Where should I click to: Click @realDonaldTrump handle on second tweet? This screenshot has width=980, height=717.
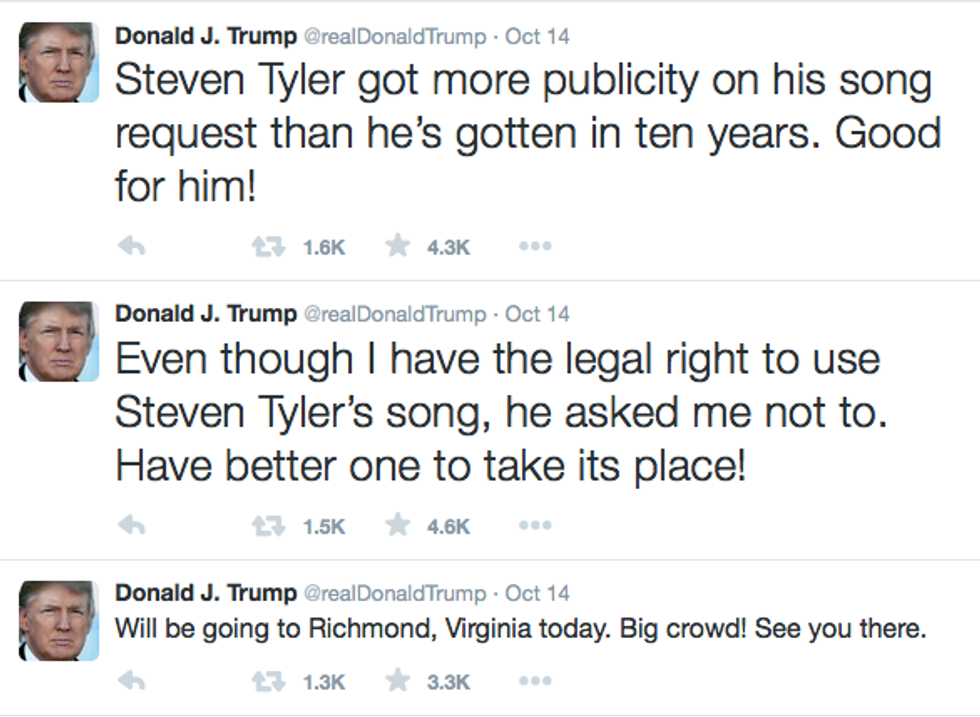click(x=394, y=314)
